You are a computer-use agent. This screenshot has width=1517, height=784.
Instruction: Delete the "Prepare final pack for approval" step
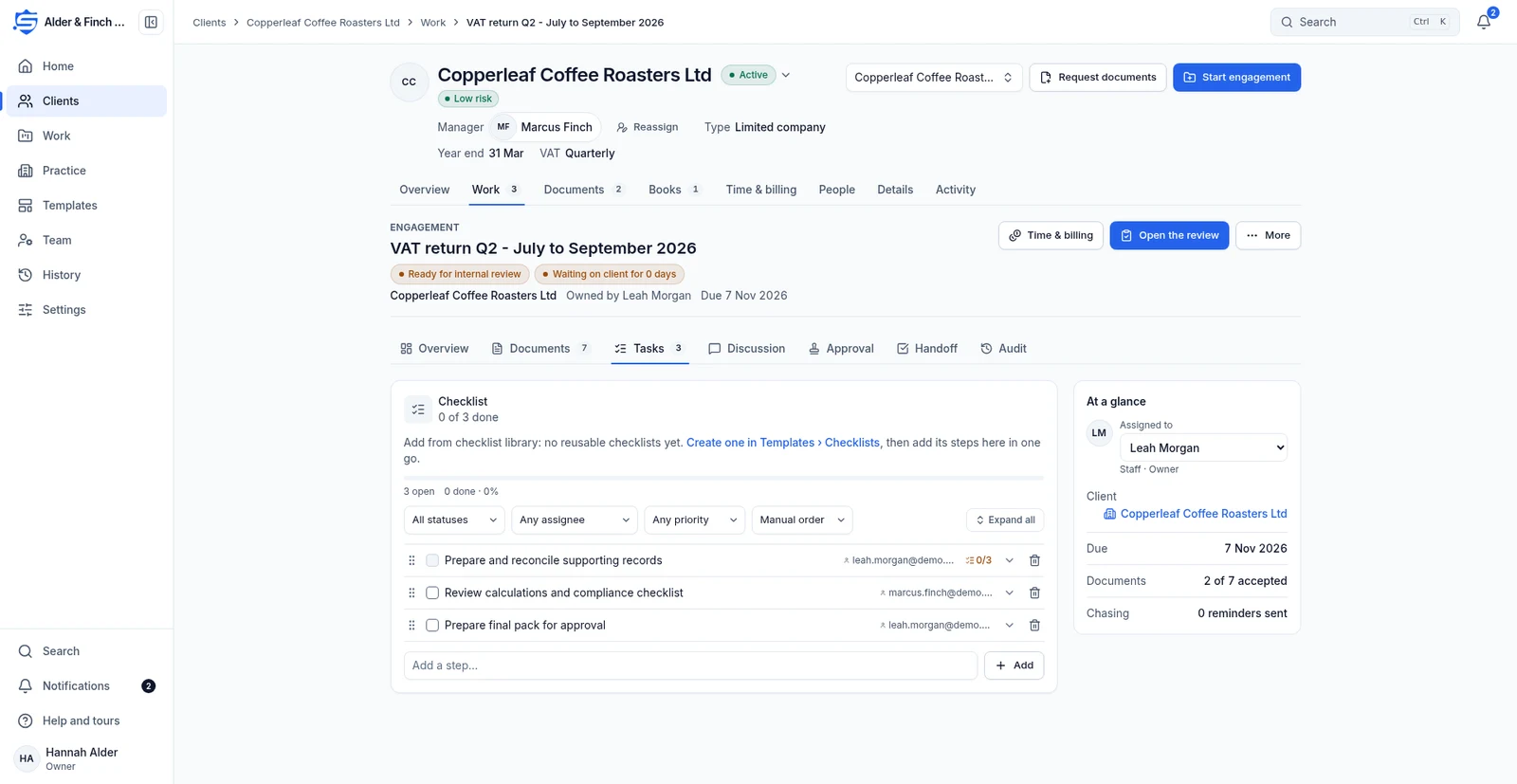pos(1034,625)
